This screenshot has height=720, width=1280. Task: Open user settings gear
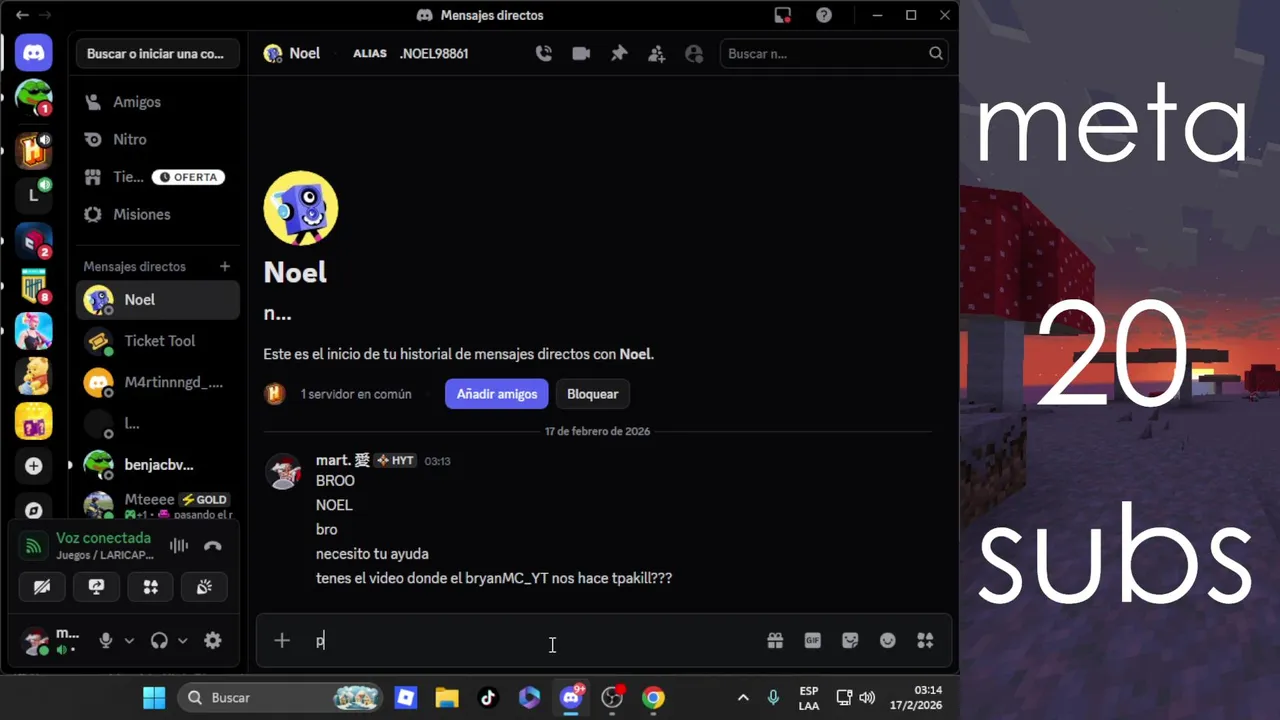[x=213, y=641]
